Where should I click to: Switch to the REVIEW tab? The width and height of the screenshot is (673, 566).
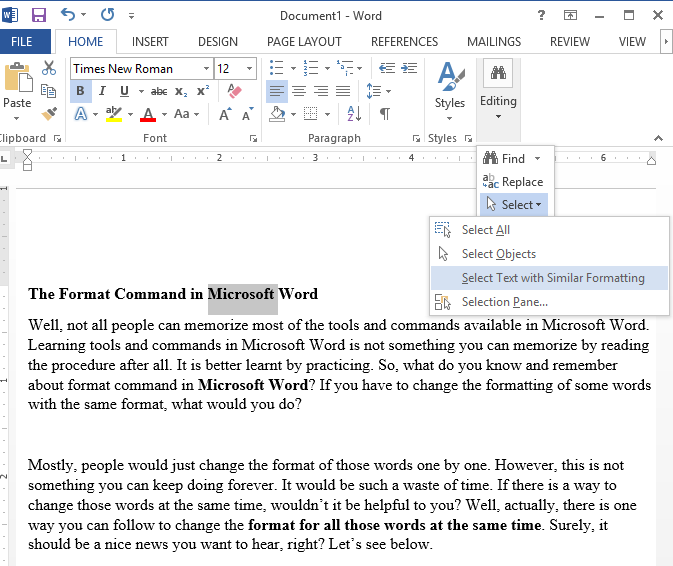click(570, 42)
